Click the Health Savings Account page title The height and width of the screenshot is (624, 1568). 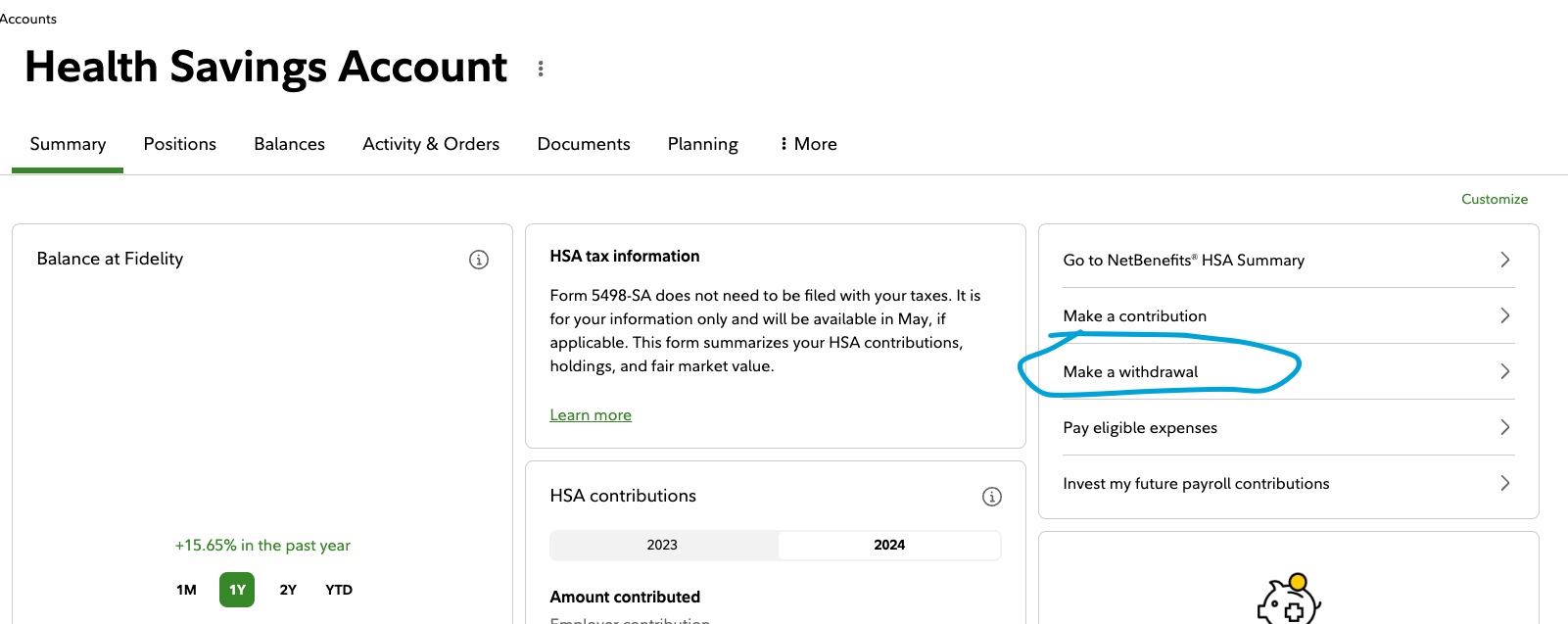click(x=266, y=67)
